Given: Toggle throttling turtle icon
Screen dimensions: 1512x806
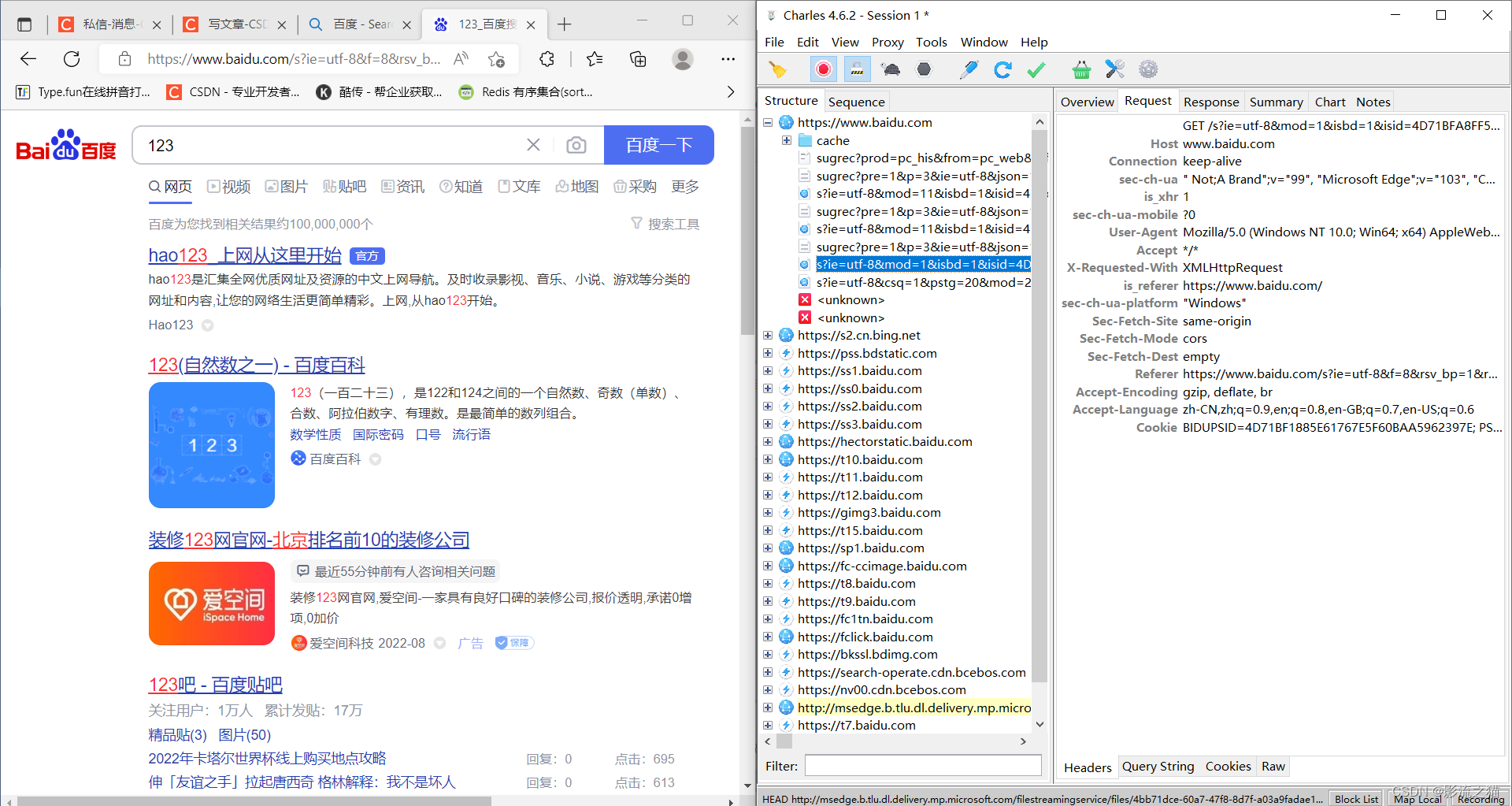Looking at the screenshot, I should click(x=891, y=70).
